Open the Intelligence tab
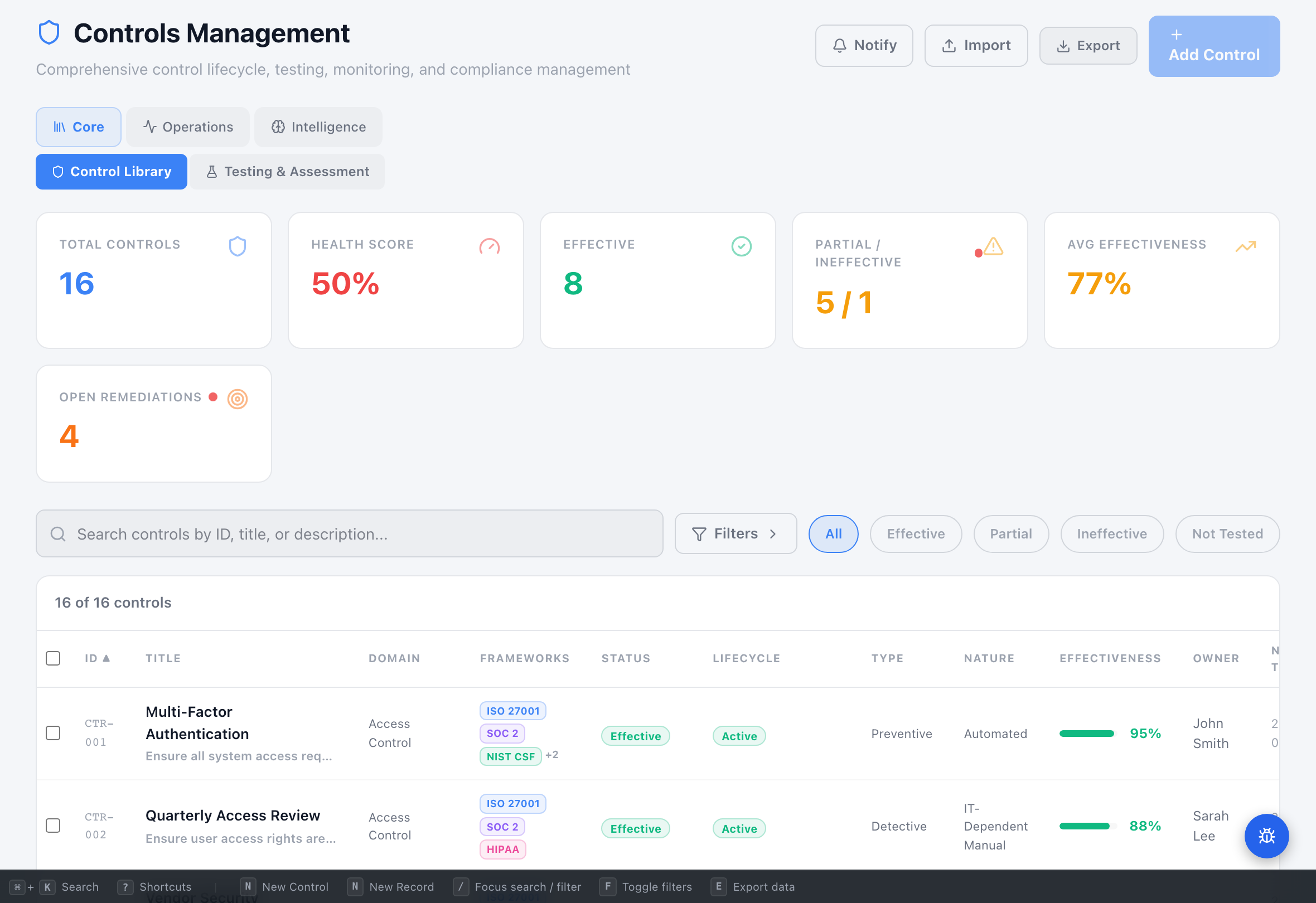The height and width of the screenshot is (903, 1316). point(318,127)
